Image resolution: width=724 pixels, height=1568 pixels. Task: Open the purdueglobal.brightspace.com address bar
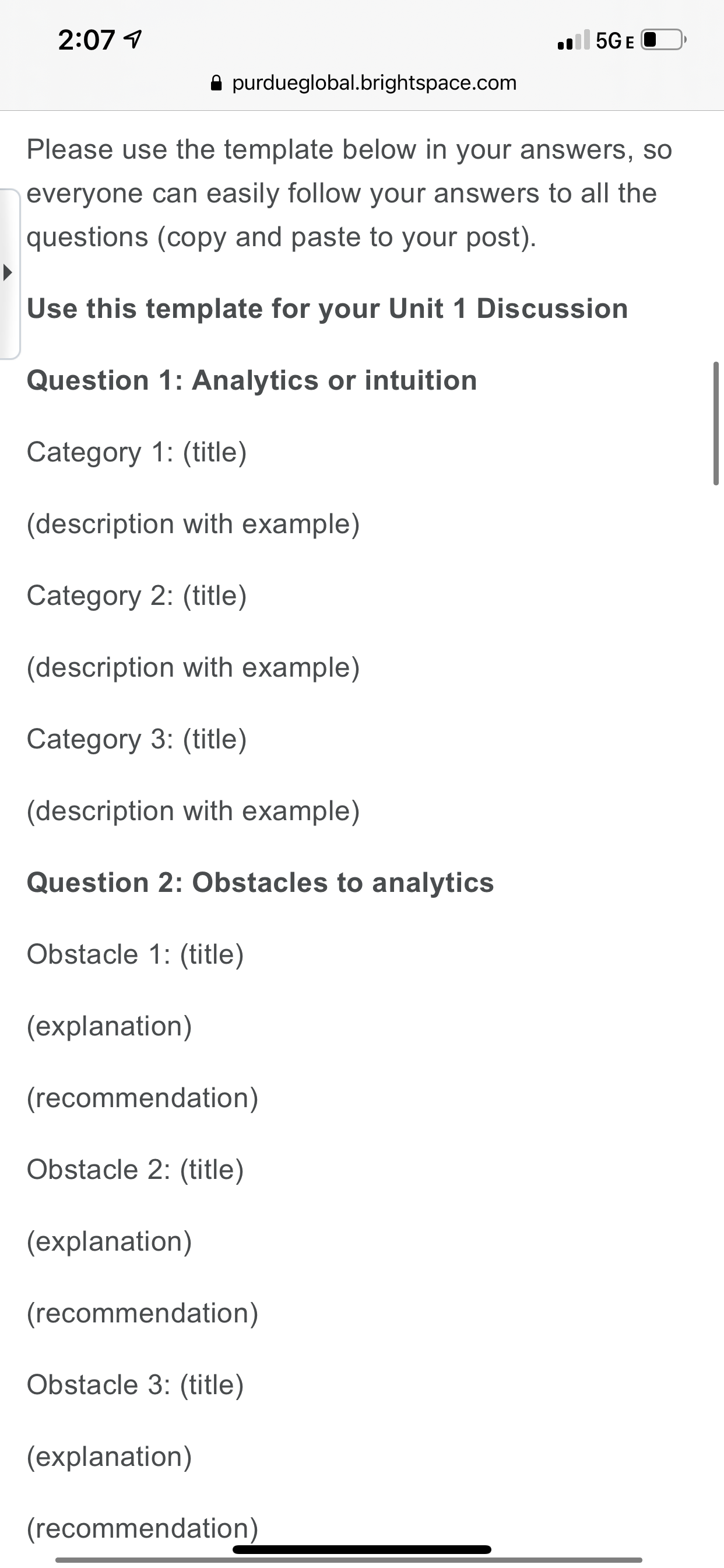[374, 83]
